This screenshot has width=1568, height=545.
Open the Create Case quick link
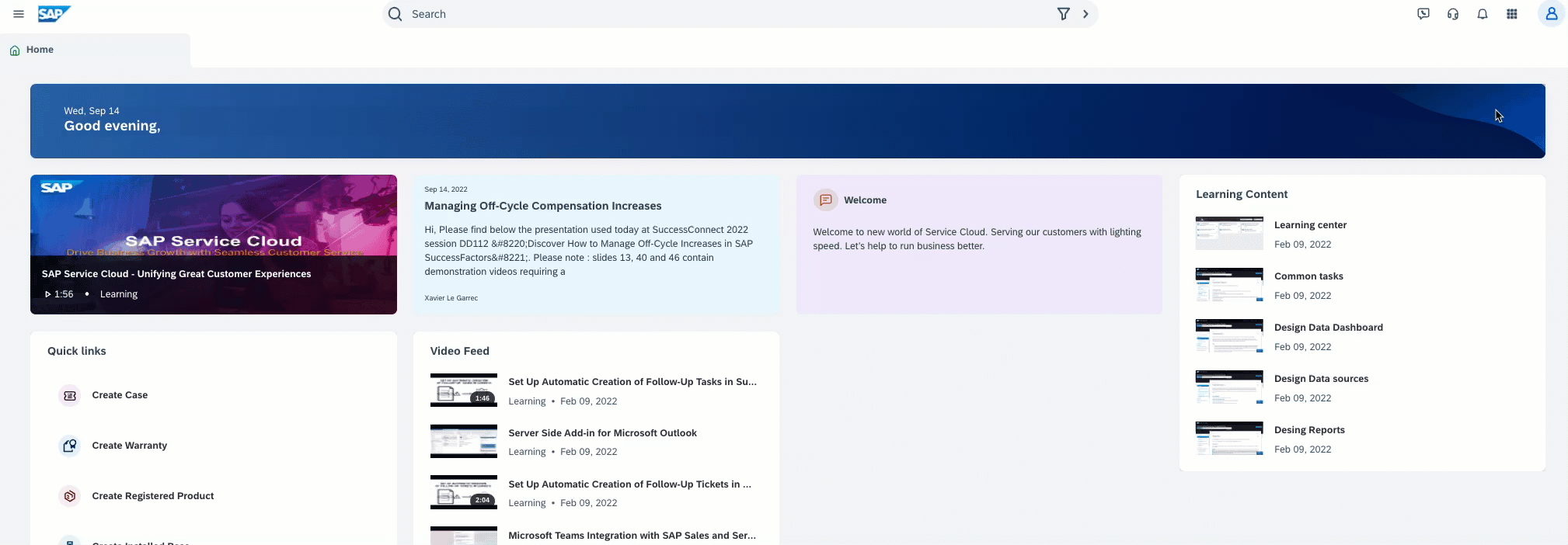coord(120,395)
